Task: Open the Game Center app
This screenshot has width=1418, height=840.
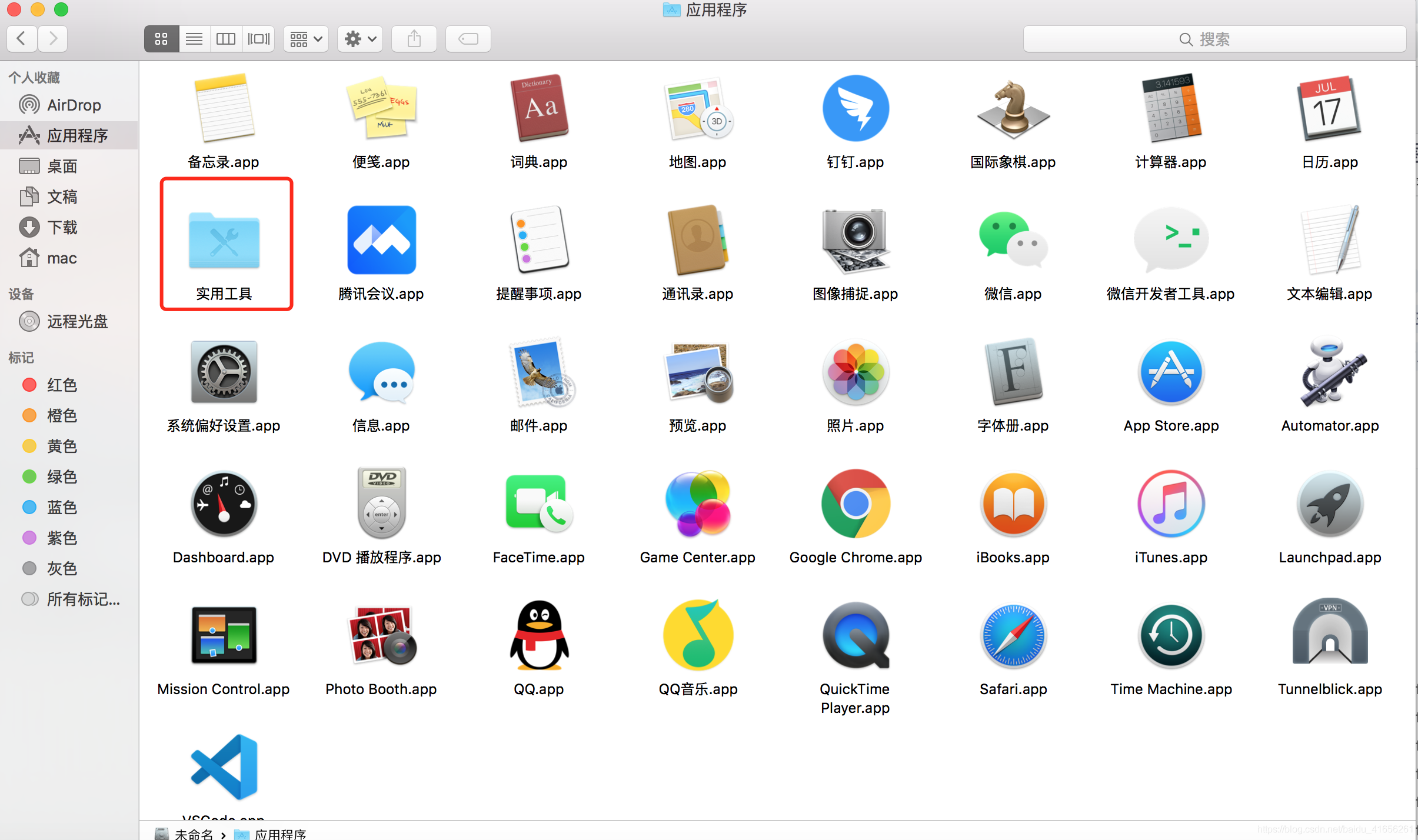Action: pyautogui.click(x=698, y=504)
